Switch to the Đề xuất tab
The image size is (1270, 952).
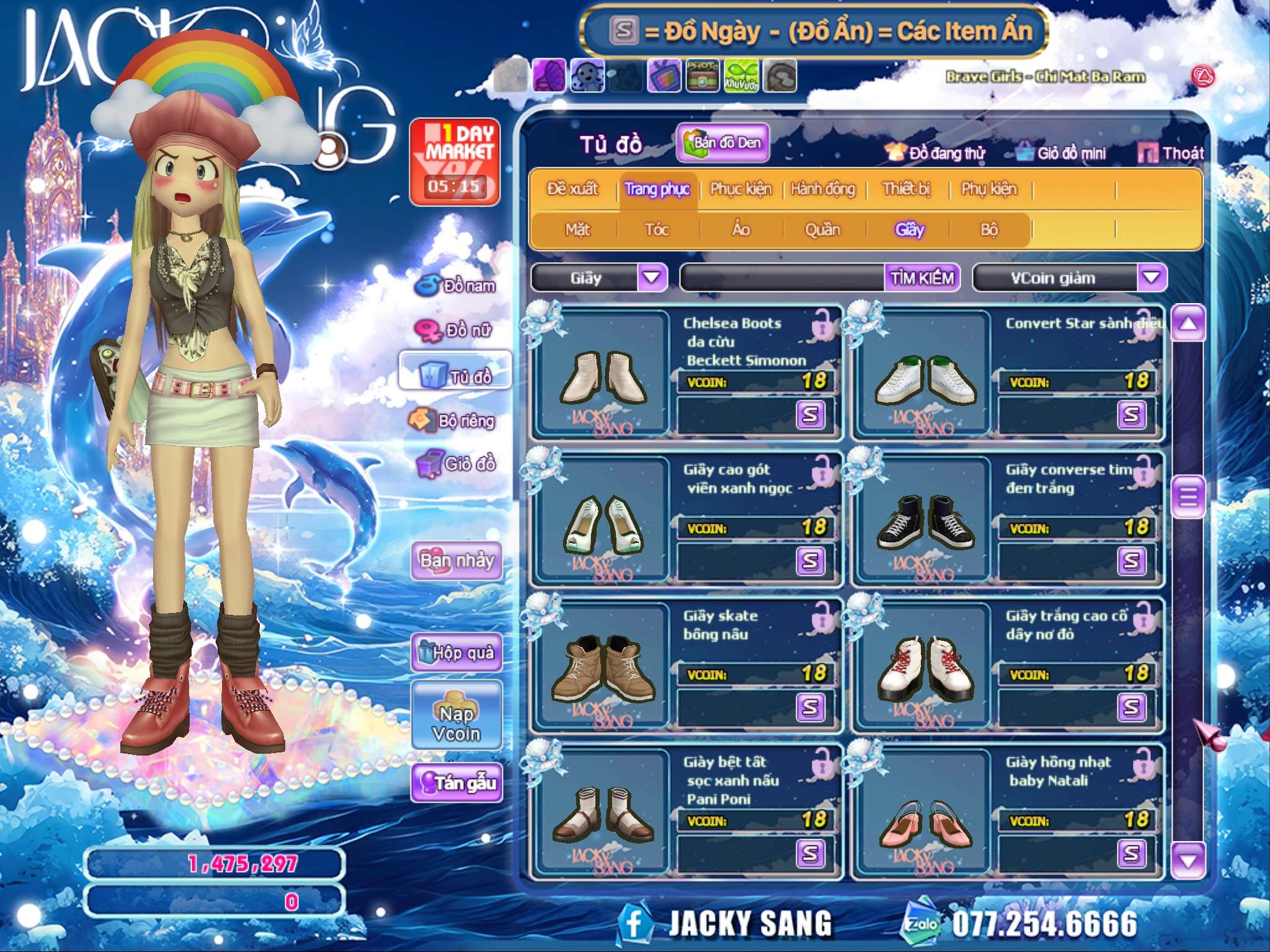click(572, 189)
